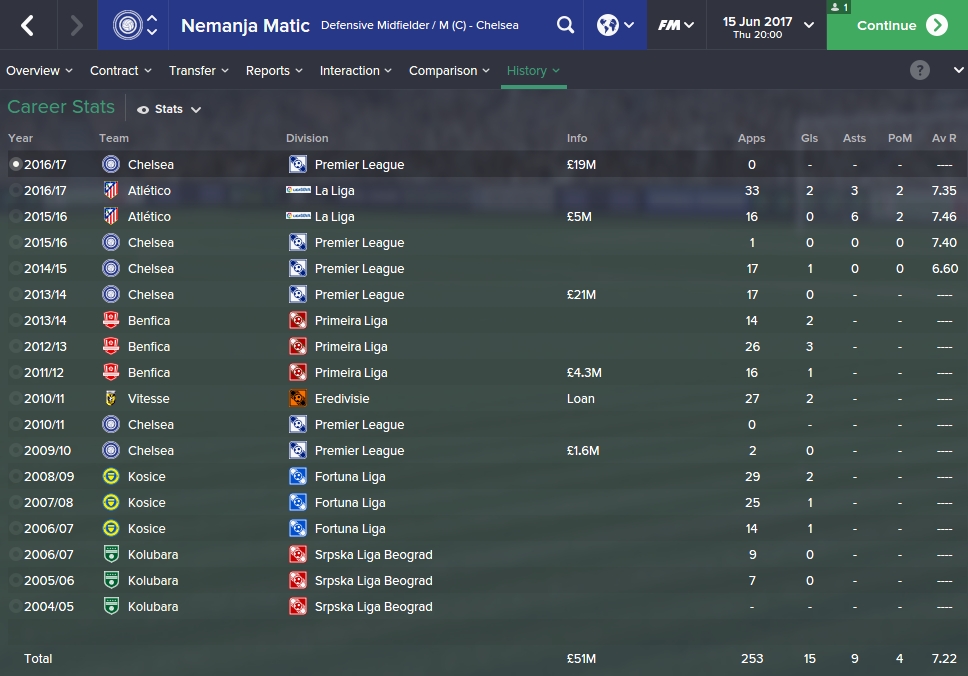Viewport: 968px width, 676px height.
Task: Click Atlético badge in 2016/17 row
Action: click(111, 190)
